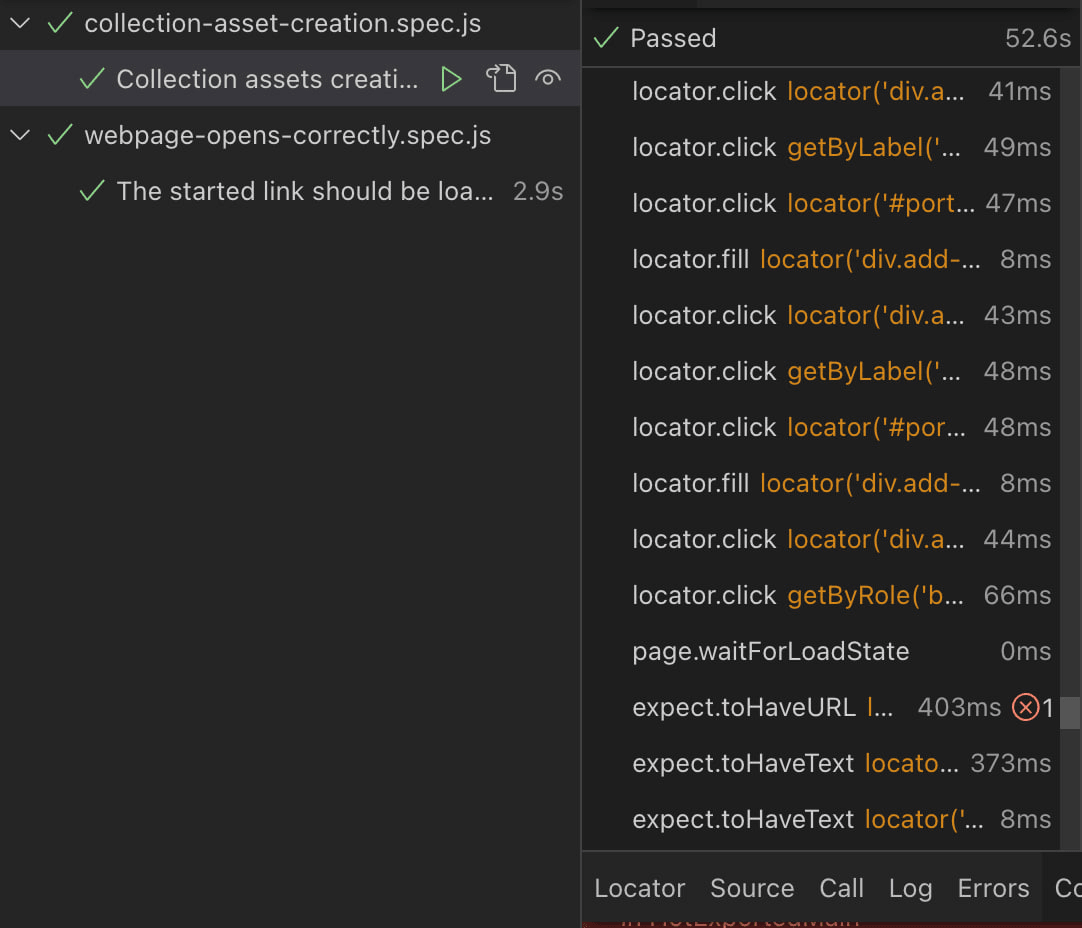1082x928 pixels.
Task: Toggle watch eye on Collection assets test
Action: [547, 79]
